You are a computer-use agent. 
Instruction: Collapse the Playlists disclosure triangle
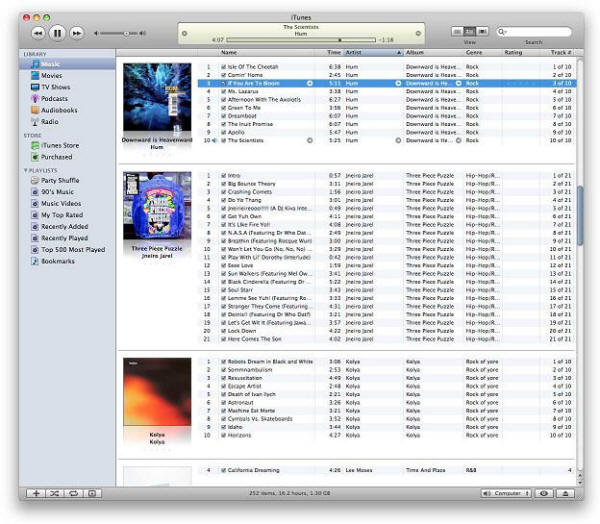[26, 170]
